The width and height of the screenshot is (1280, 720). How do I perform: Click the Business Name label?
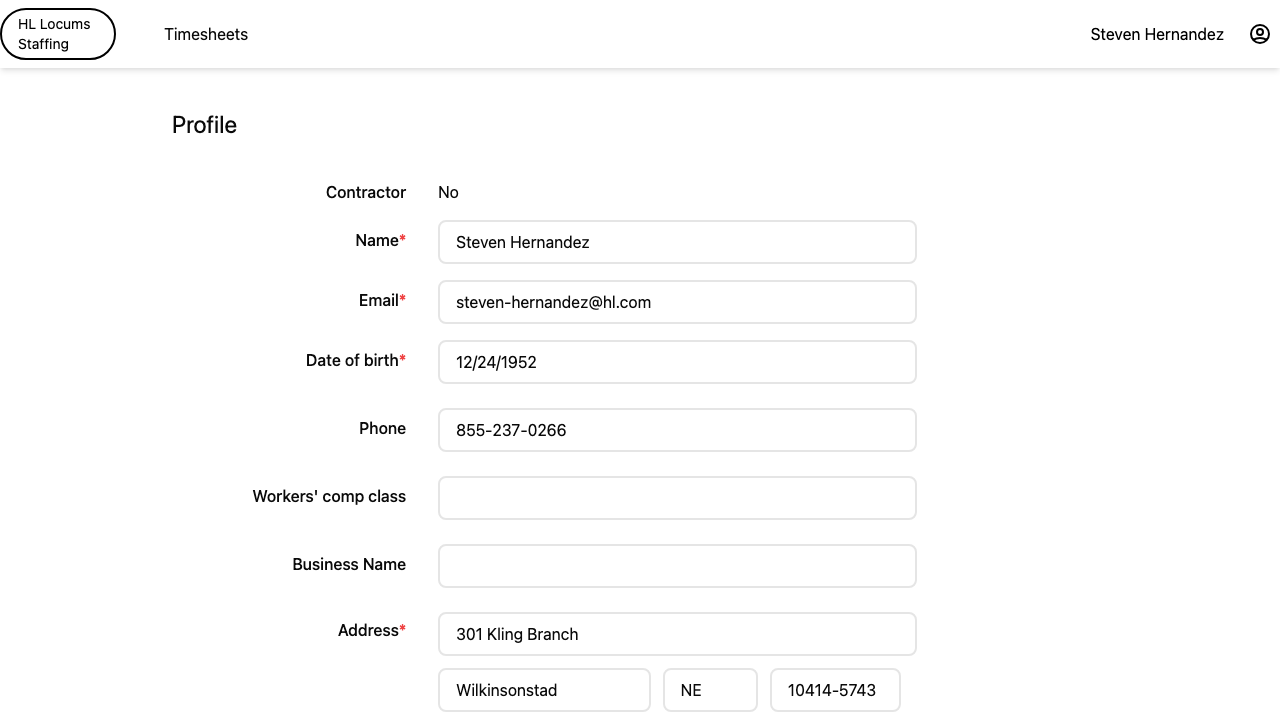(x=349, y=564)
